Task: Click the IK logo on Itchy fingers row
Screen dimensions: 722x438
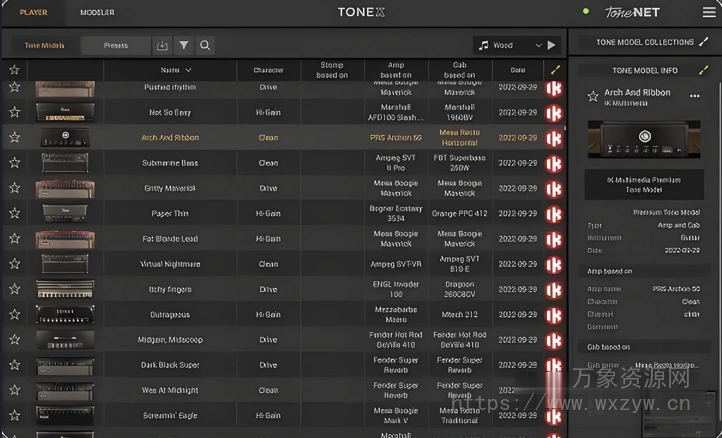Action: point(554,290)
